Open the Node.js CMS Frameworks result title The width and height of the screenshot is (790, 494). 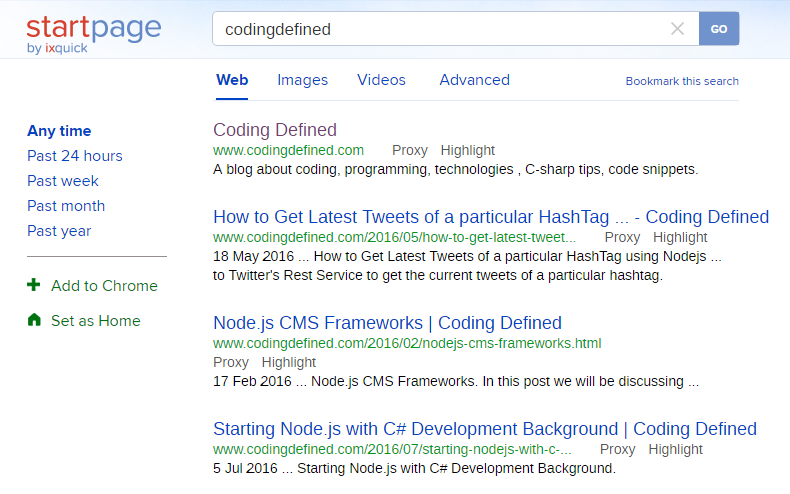coord(387,323)
